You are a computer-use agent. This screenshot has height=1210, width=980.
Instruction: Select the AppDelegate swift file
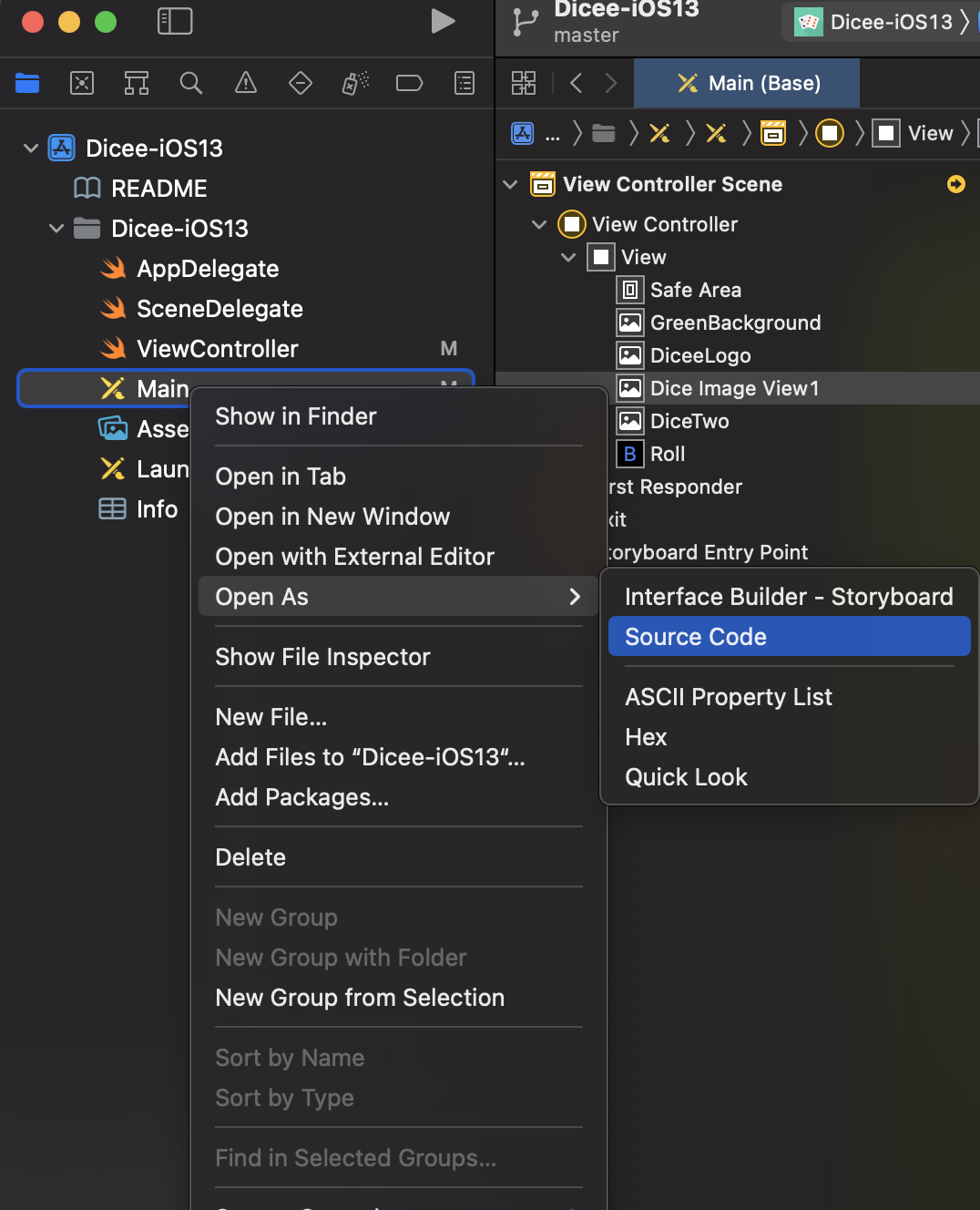pos(208,269)
